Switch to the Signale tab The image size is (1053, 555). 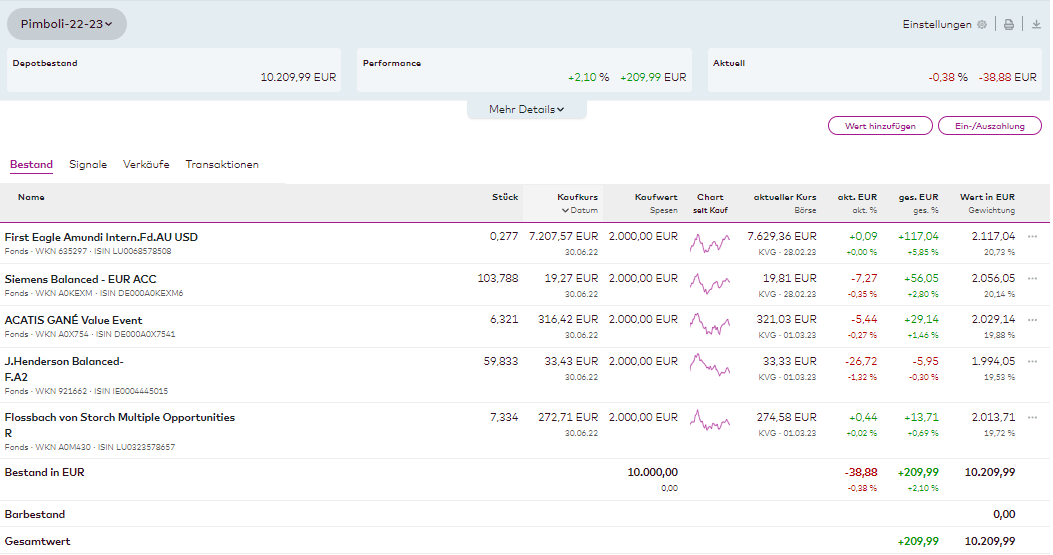pyautogui.click(x=88, y=165)
